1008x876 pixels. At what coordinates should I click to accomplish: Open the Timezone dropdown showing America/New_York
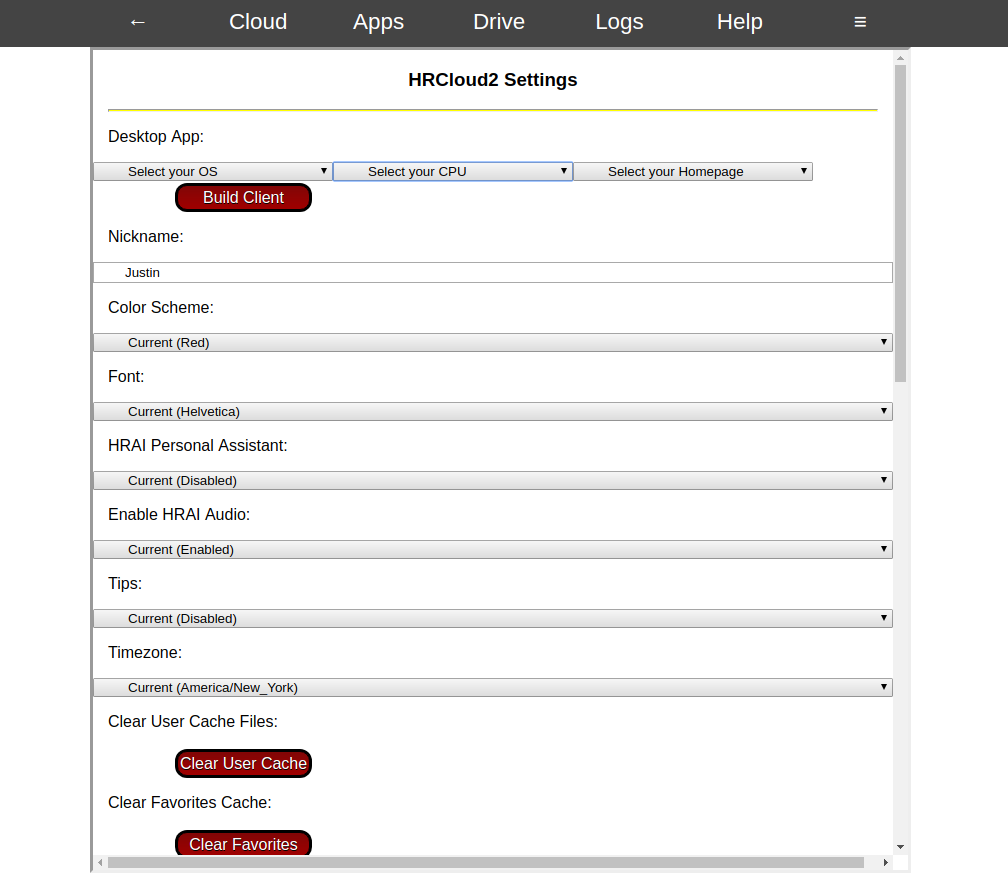(x=492, y=687)
